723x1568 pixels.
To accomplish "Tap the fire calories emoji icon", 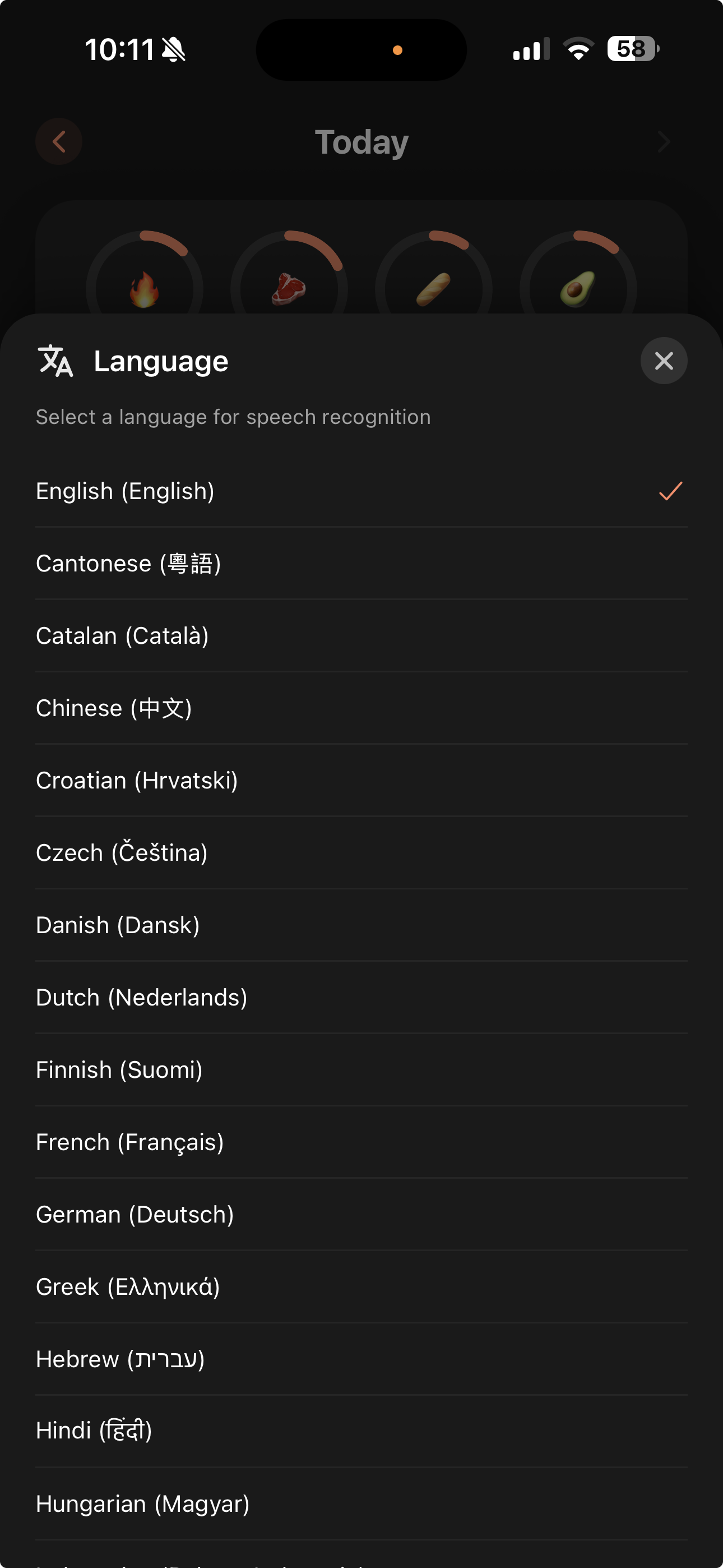I will (145, 289).
